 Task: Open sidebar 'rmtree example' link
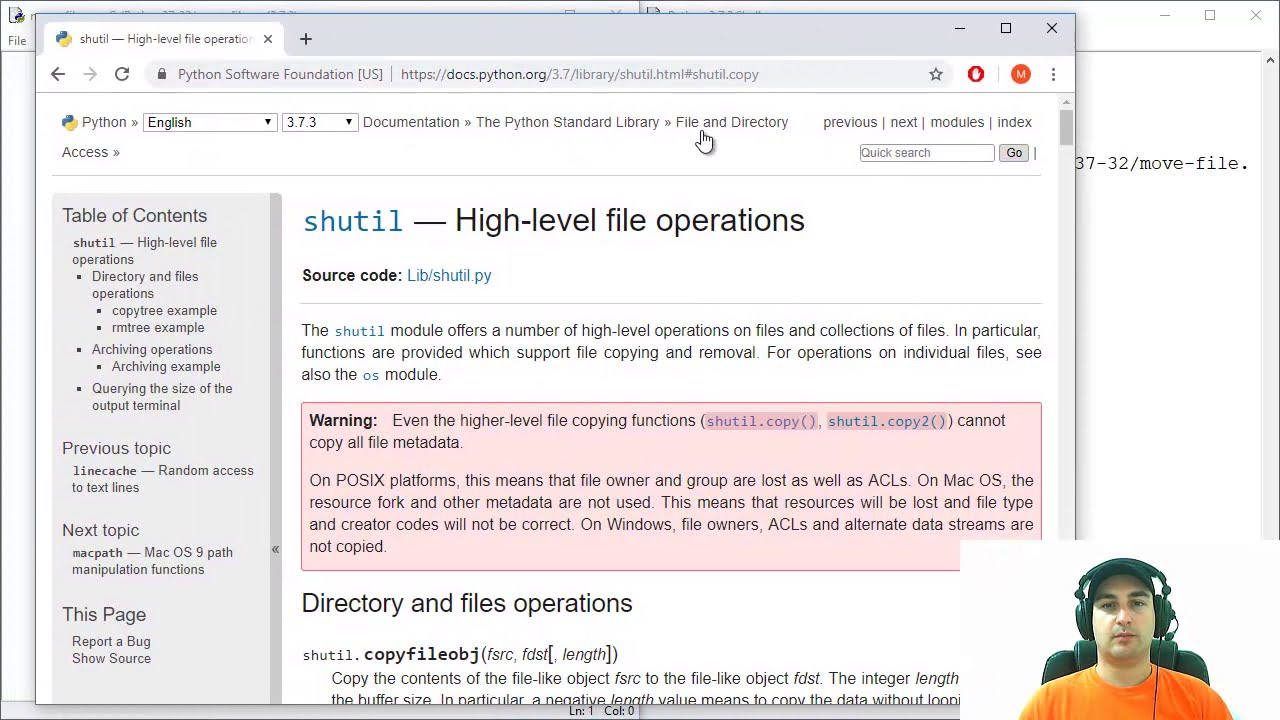[x=158, y=327]
